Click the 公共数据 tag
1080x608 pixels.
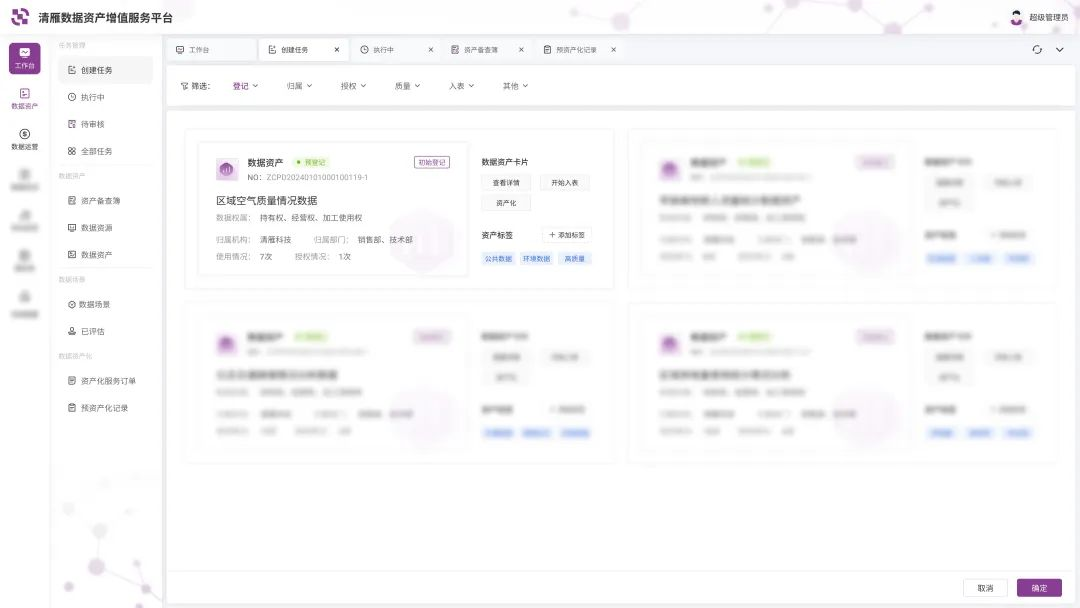click(498, 258)
